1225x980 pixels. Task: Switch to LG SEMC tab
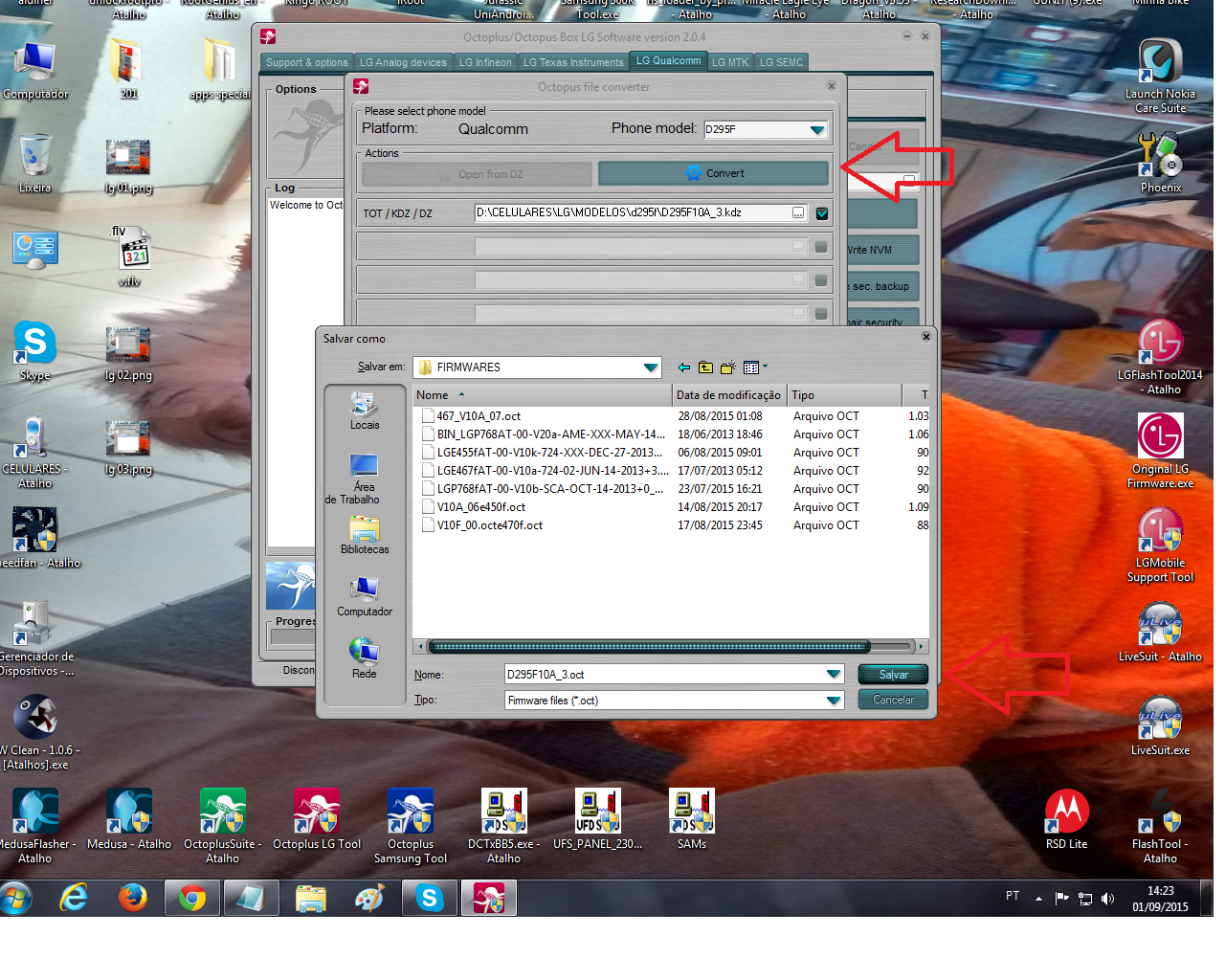coord(781,62)
